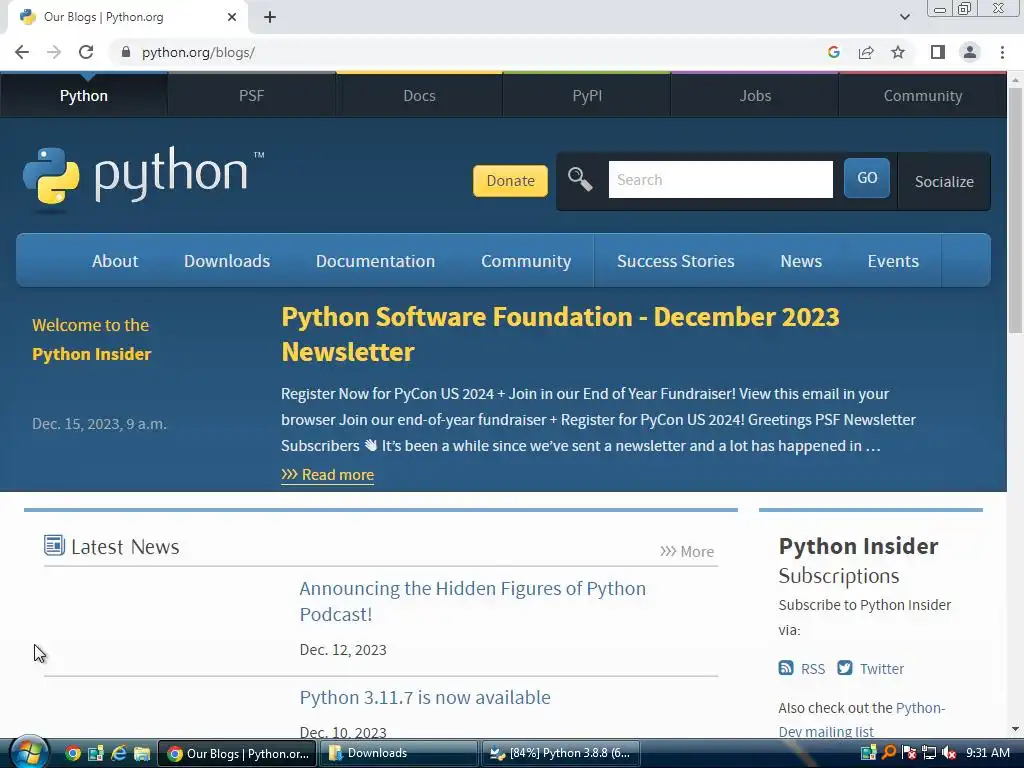Click the Python Insider link
This screenshot has width=1024, height=768.
(91, 353)
